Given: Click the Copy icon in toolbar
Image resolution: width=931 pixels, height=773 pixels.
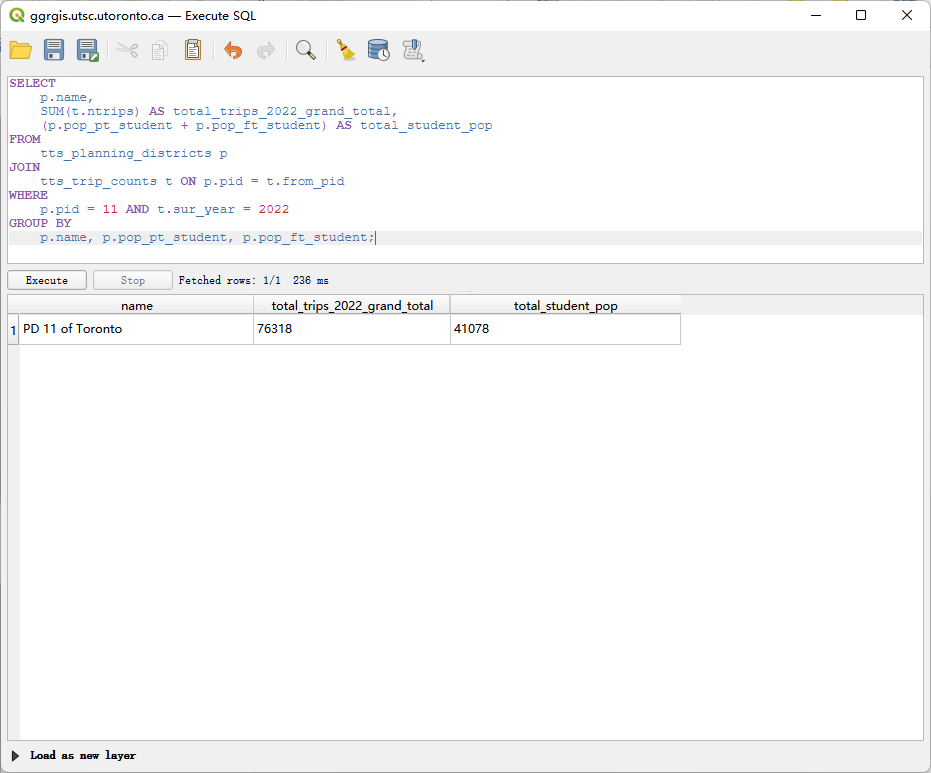Looking at the screenshot, I should (160, 50).
